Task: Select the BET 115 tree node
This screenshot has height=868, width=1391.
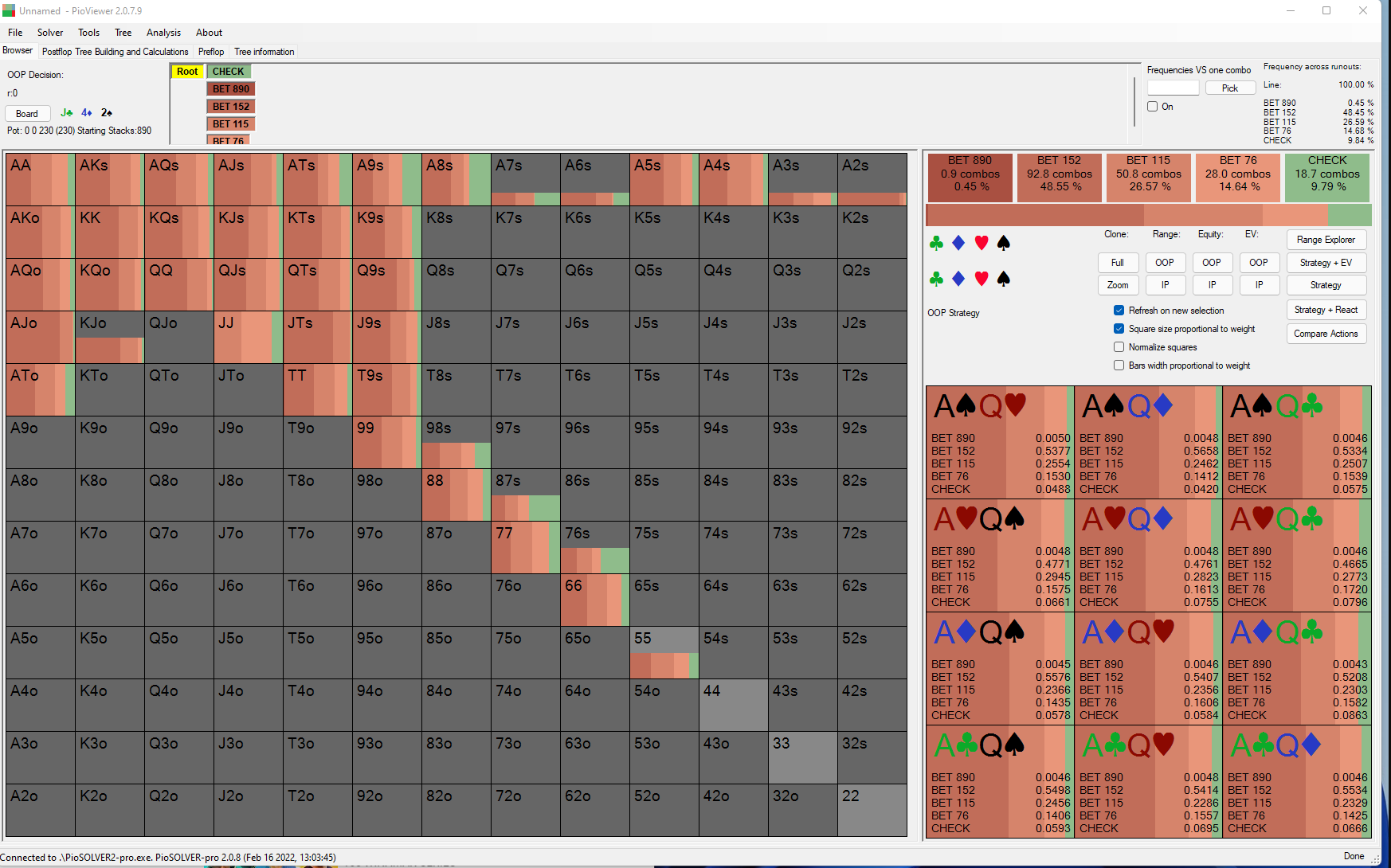Action: [231, 124]
